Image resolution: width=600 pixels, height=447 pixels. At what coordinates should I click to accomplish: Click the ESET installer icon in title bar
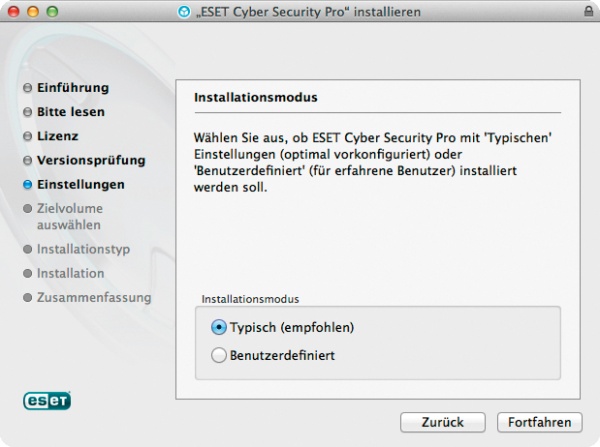[184, 12]
